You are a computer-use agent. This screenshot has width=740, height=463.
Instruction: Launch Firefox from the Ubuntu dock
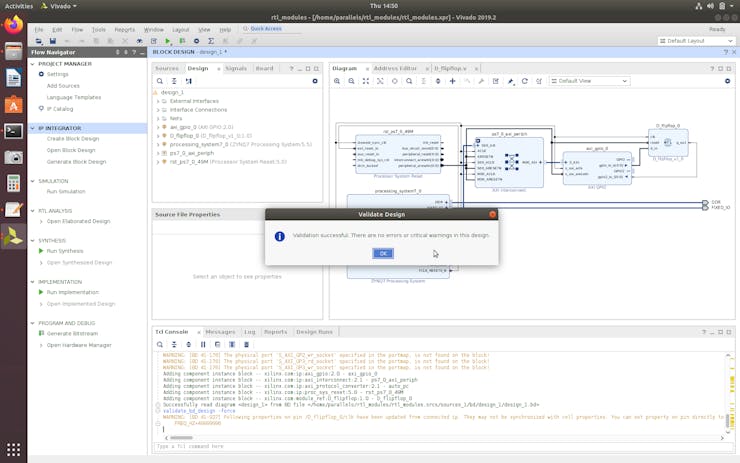click(13, 25)
